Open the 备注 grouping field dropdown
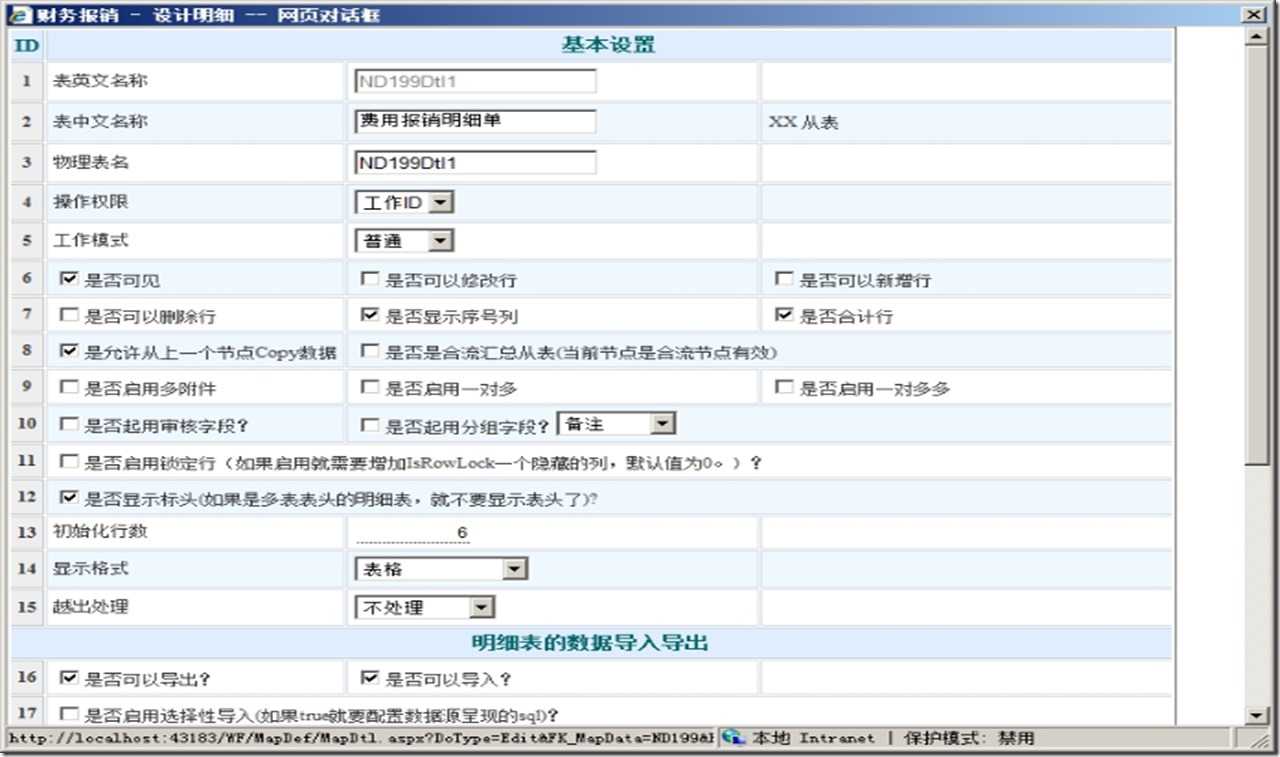This screenshot has height=757, width=1280. (x=616, y=424)
